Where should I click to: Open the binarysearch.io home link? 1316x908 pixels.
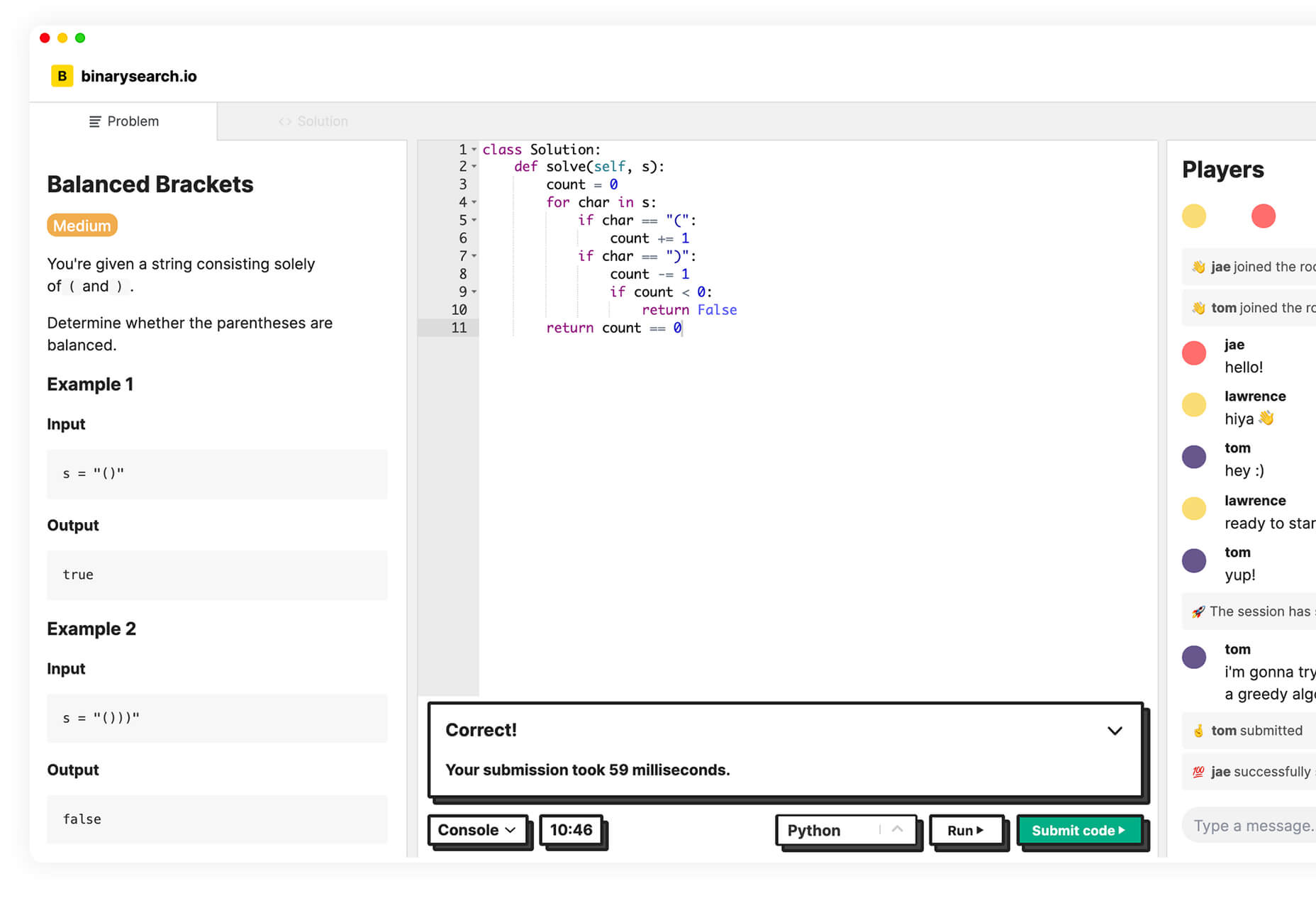pyautogui.click(x=138, y=76)
